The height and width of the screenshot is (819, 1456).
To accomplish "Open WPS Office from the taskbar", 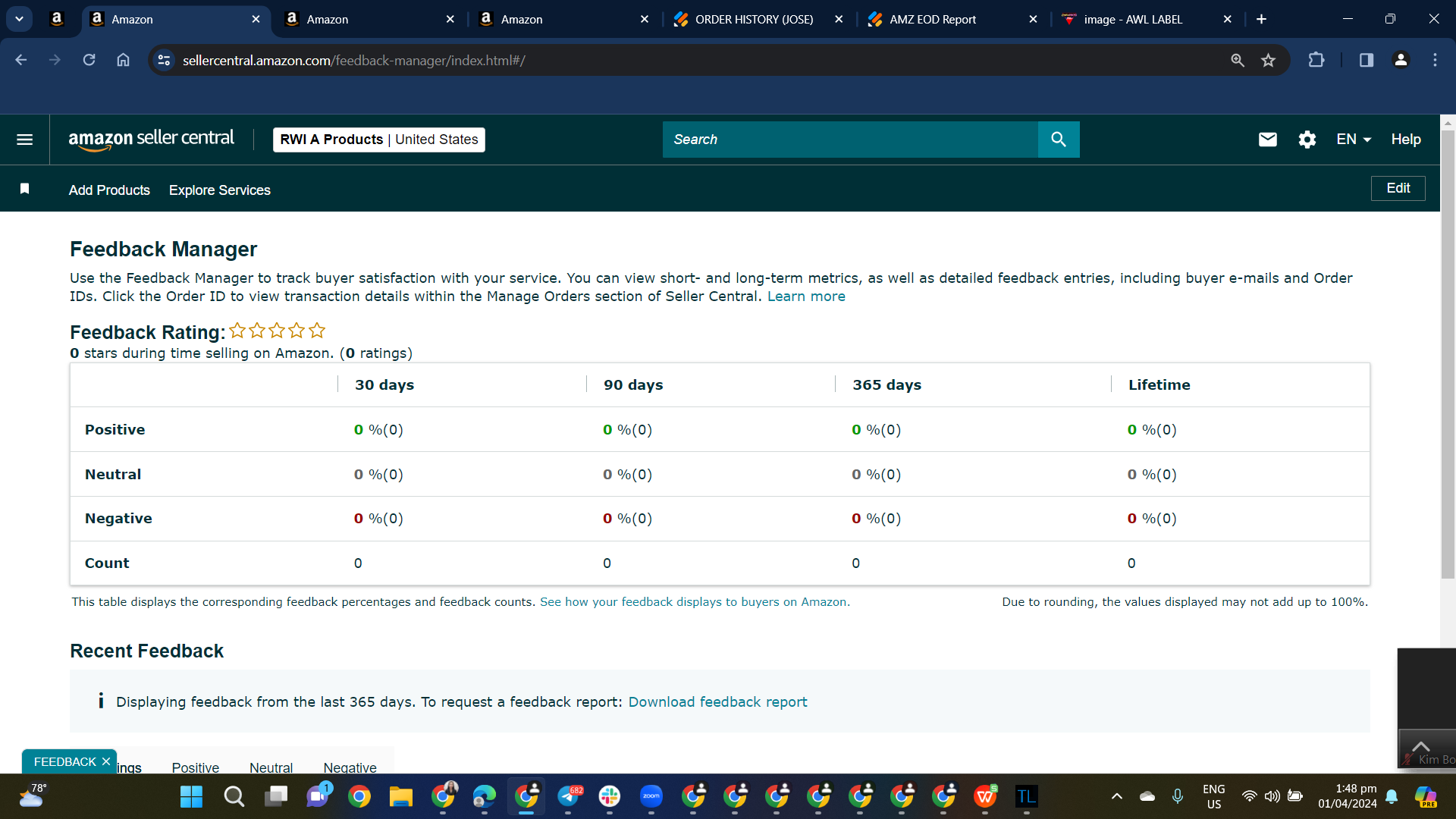I will pyautogui.click(x=985, y=797).
